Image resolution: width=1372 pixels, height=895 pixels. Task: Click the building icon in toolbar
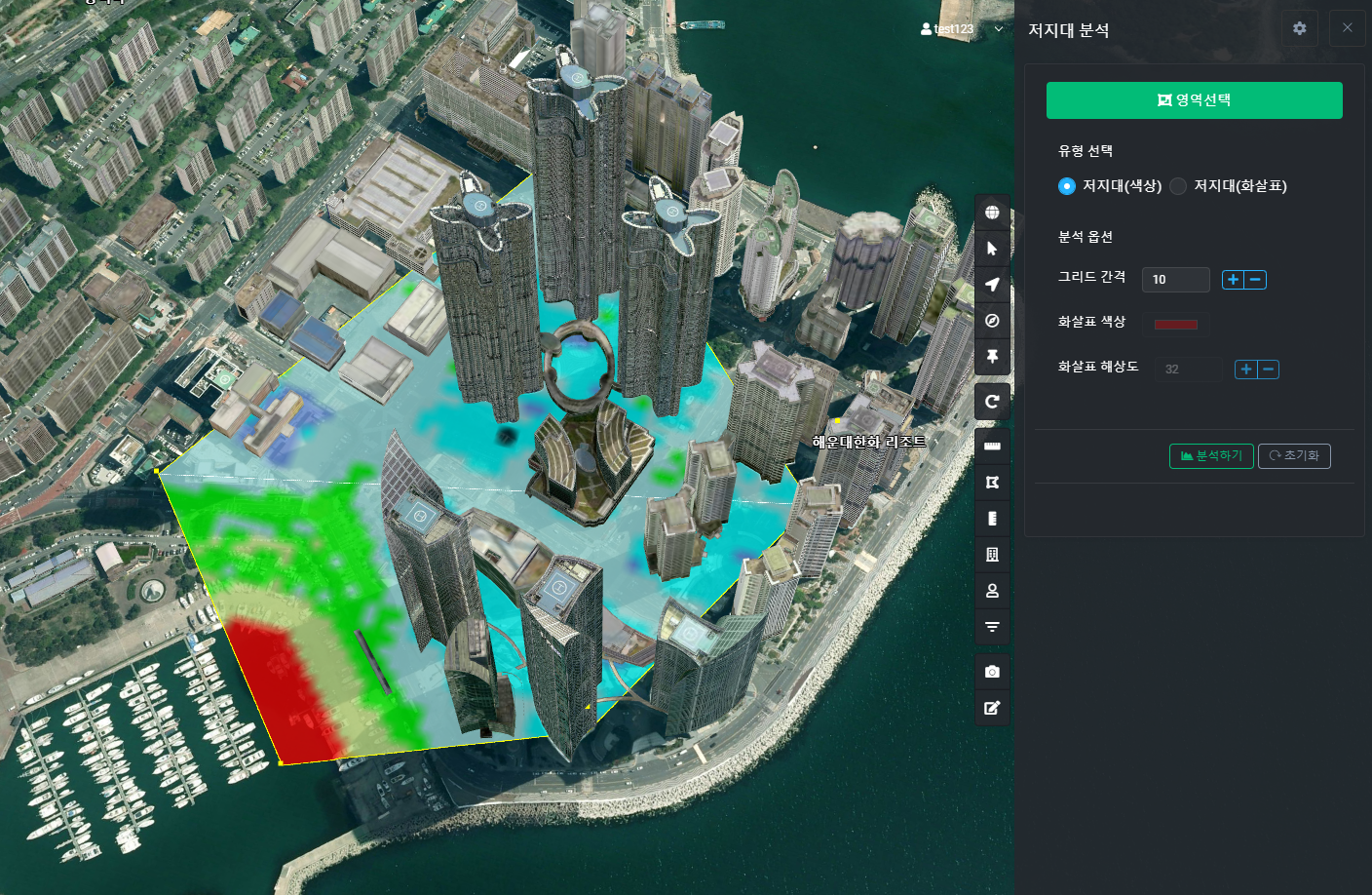pos(992,555)
